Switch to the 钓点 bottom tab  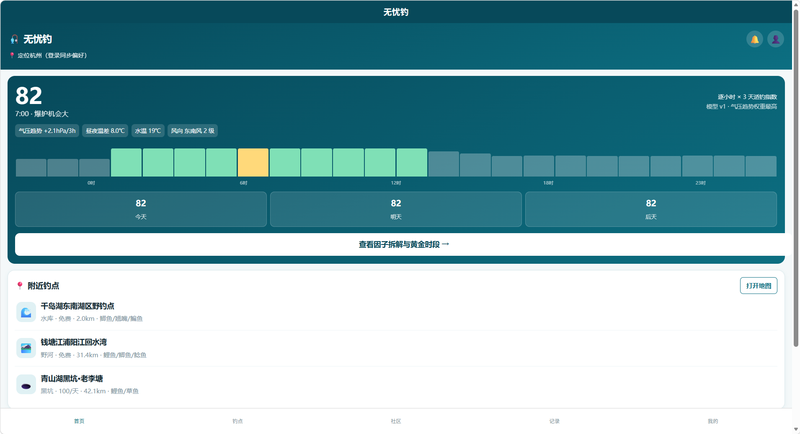(x=238, y=421)
